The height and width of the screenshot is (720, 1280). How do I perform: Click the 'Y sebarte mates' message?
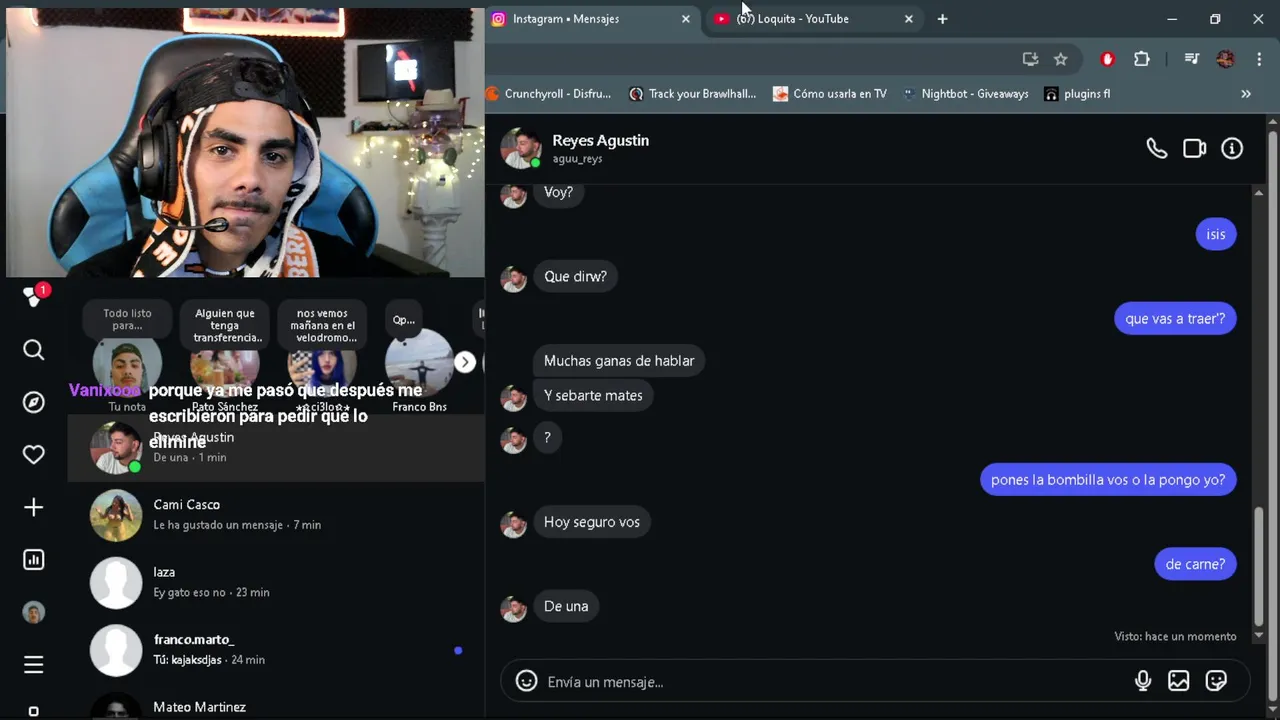point(593,395)
